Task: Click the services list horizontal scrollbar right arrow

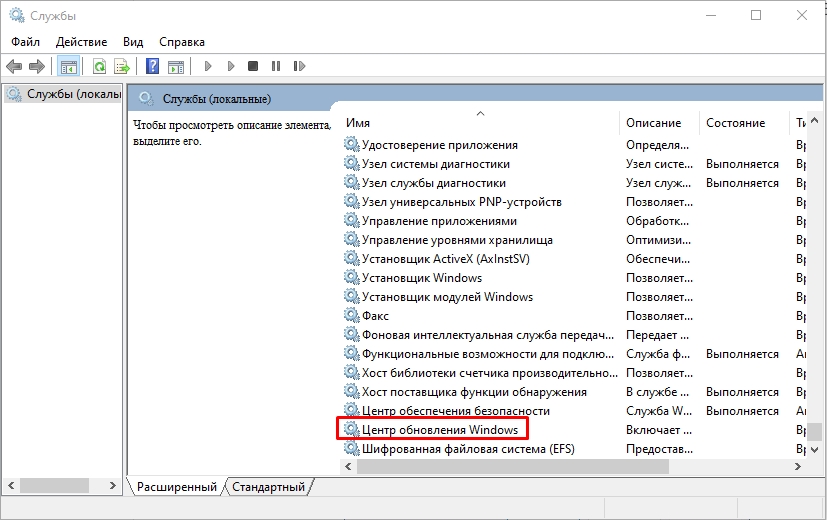Action: [x=797, y=466]
